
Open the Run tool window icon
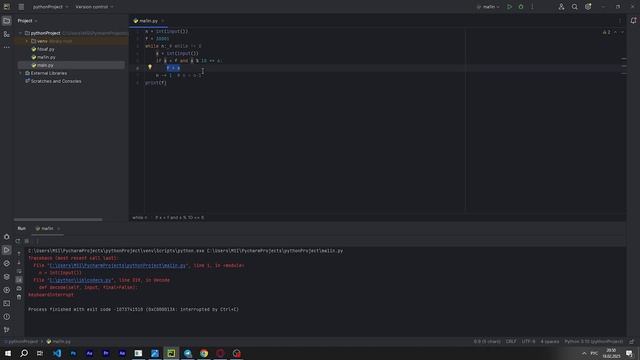pyautogui.click(x=7, y=250)
